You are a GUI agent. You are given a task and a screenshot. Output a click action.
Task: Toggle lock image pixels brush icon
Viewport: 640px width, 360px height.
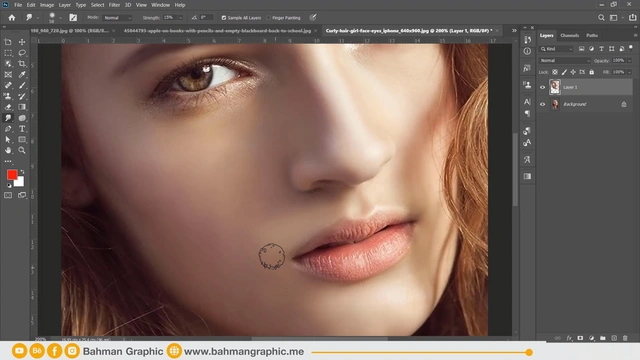pos(564,72)
